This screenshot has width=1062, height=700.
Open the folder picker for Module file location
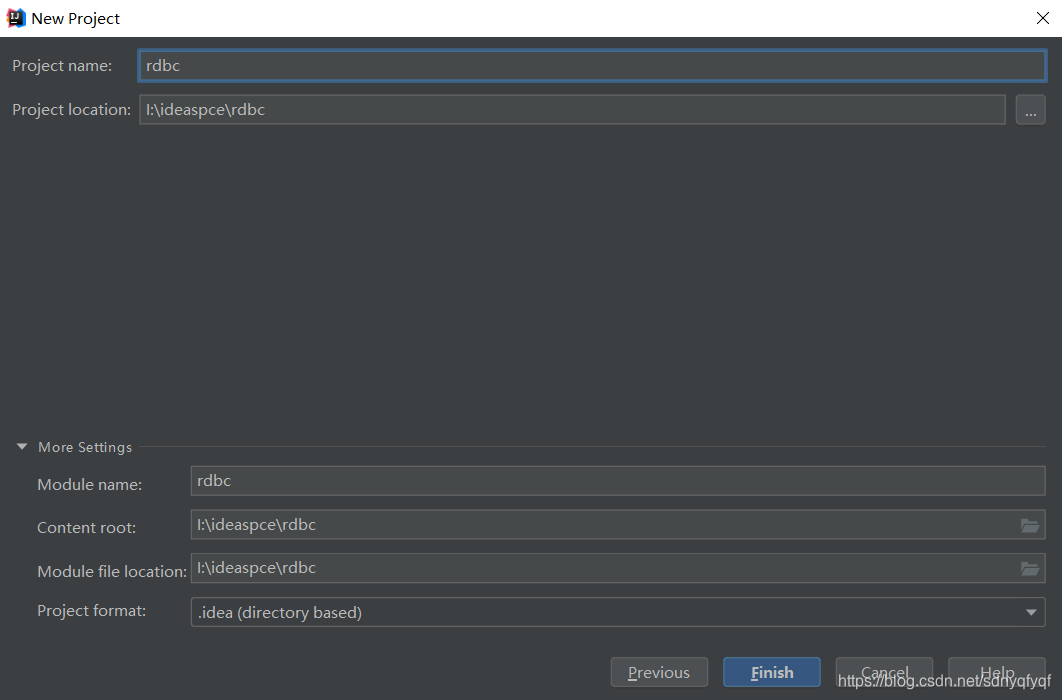click(x=1030, y=568)
